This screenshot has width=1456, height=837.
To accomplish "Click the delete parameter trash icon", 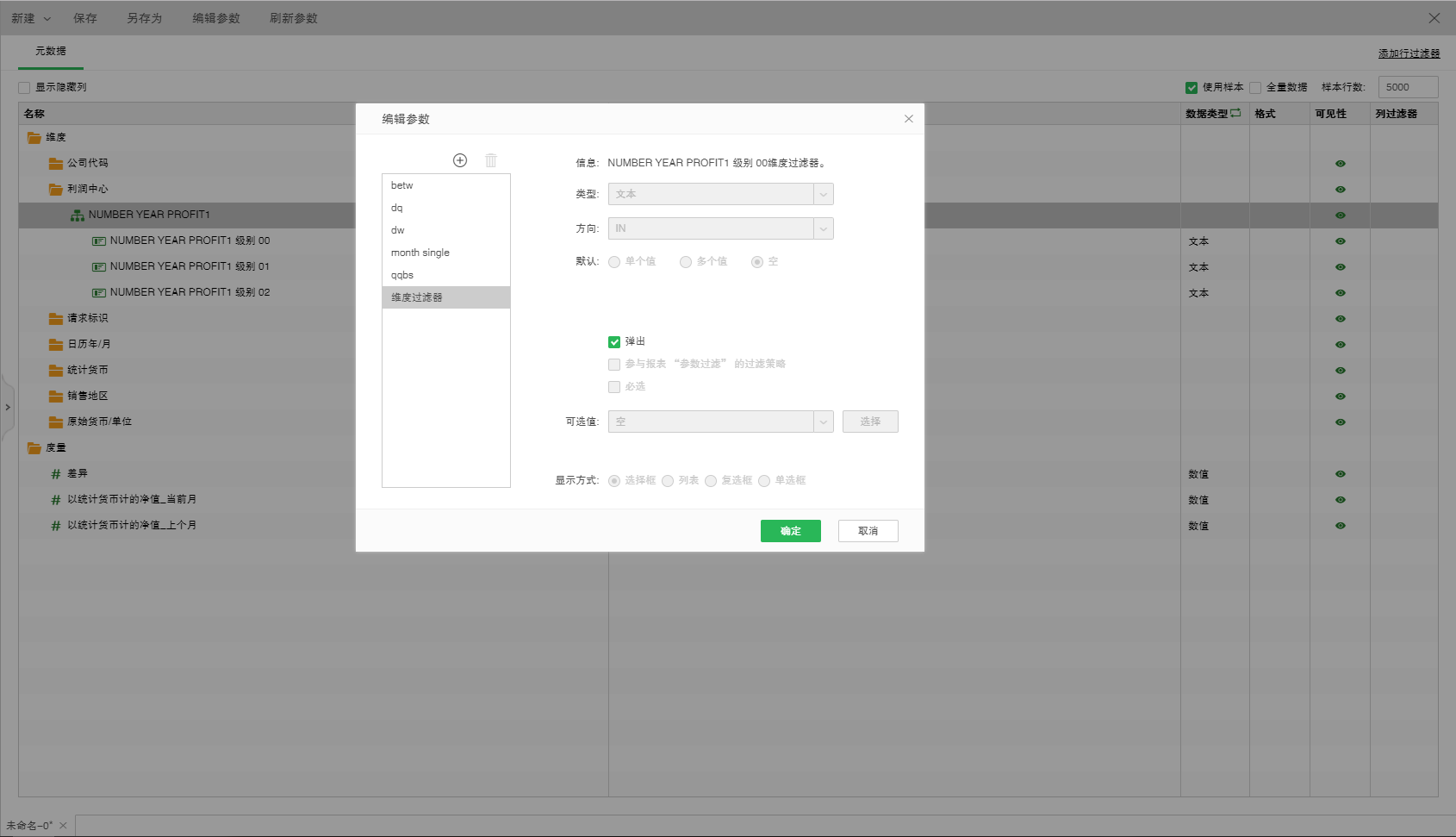I will click(491, 160).
